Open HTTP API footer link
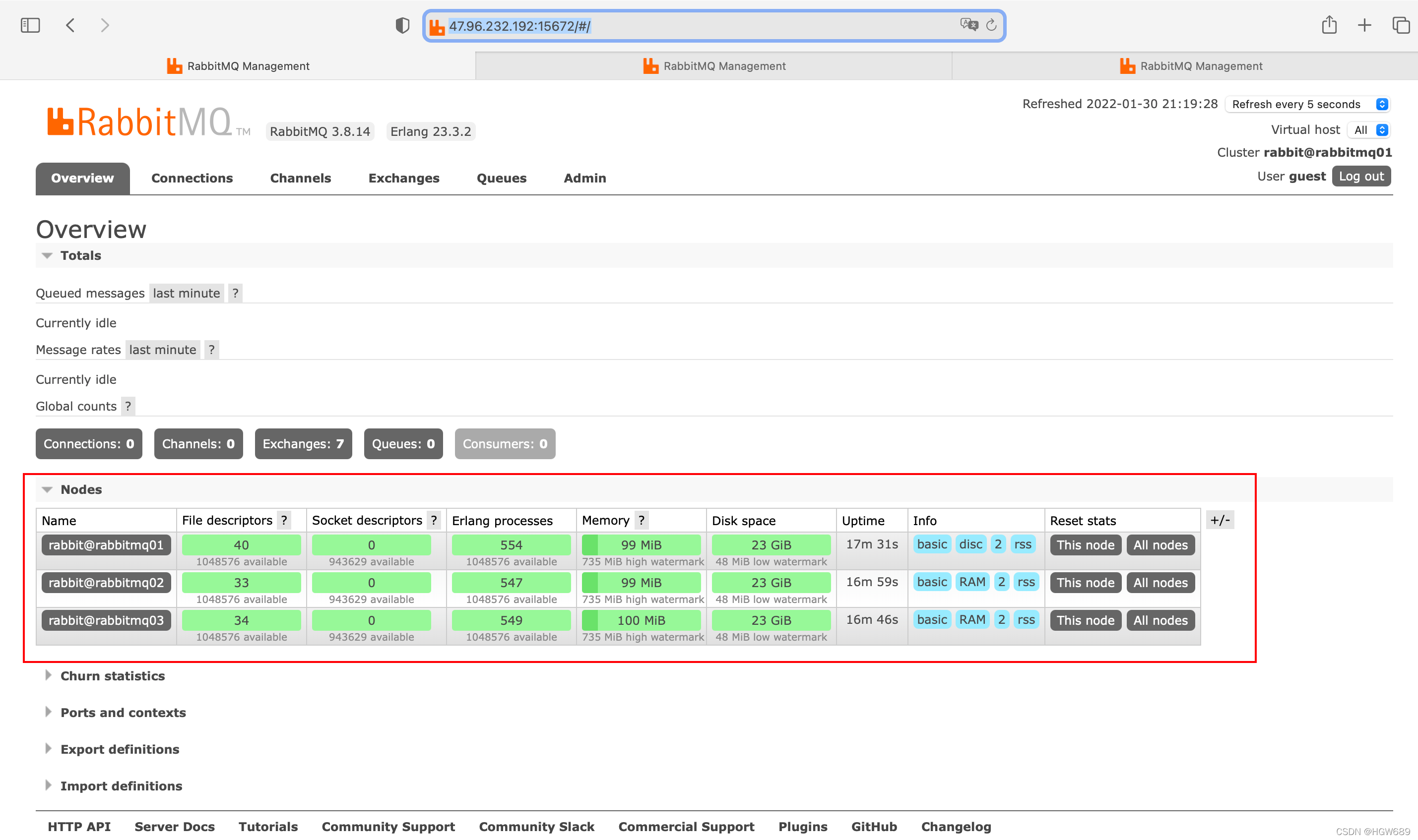The width and height of the screenshot is (1418, 840). pyautogui.click(x=79, y=827)
